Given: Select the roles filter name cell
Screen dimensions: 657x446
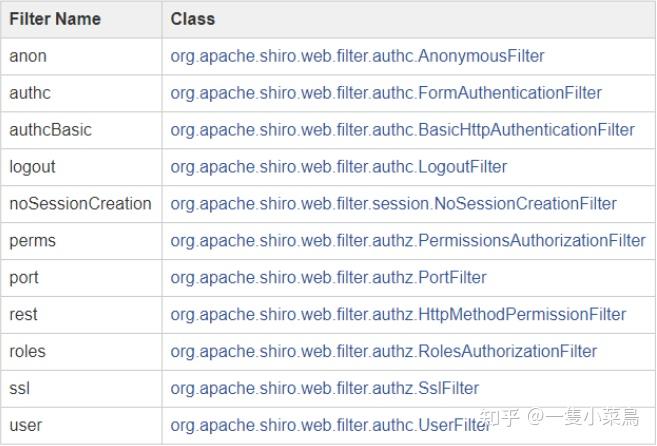Looking at the screenshot, I should (x=27, y=351).
